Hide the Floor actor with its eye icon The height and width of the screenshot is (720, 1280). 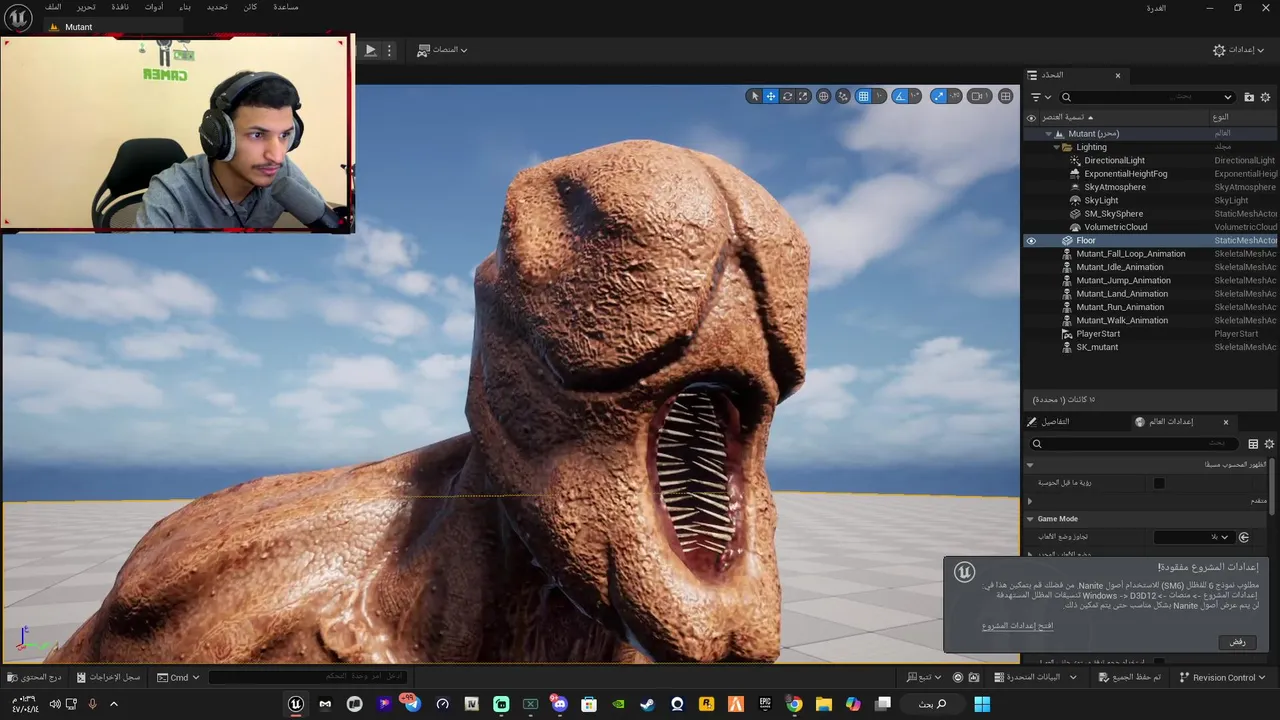(x=1031, y=241)
